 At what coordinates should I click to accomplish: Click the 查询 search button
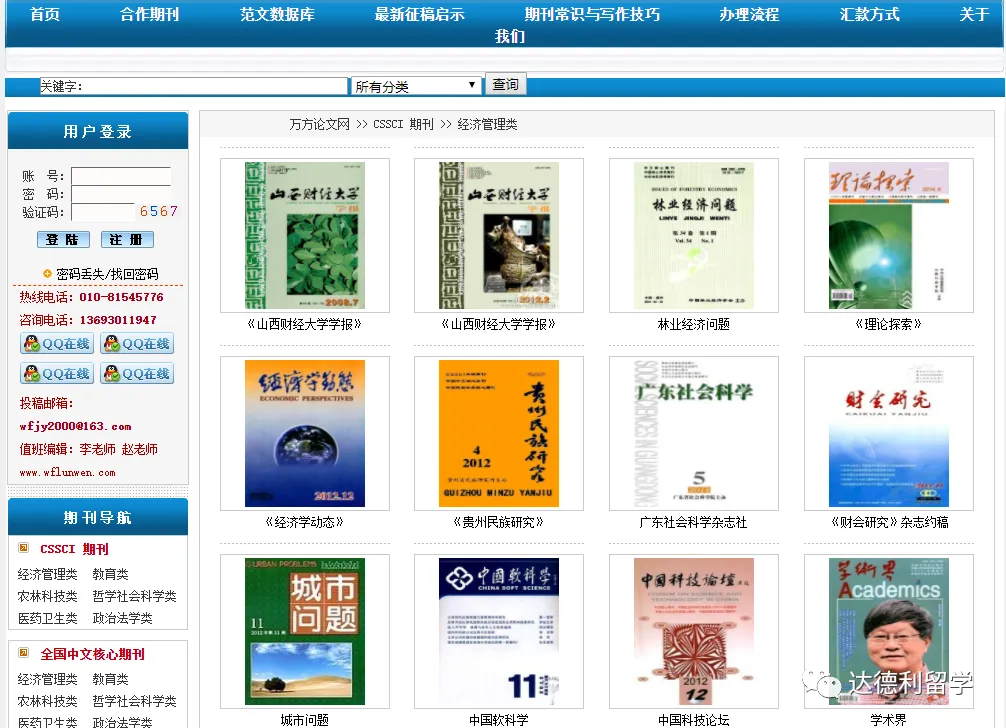(x=506, y=85)
